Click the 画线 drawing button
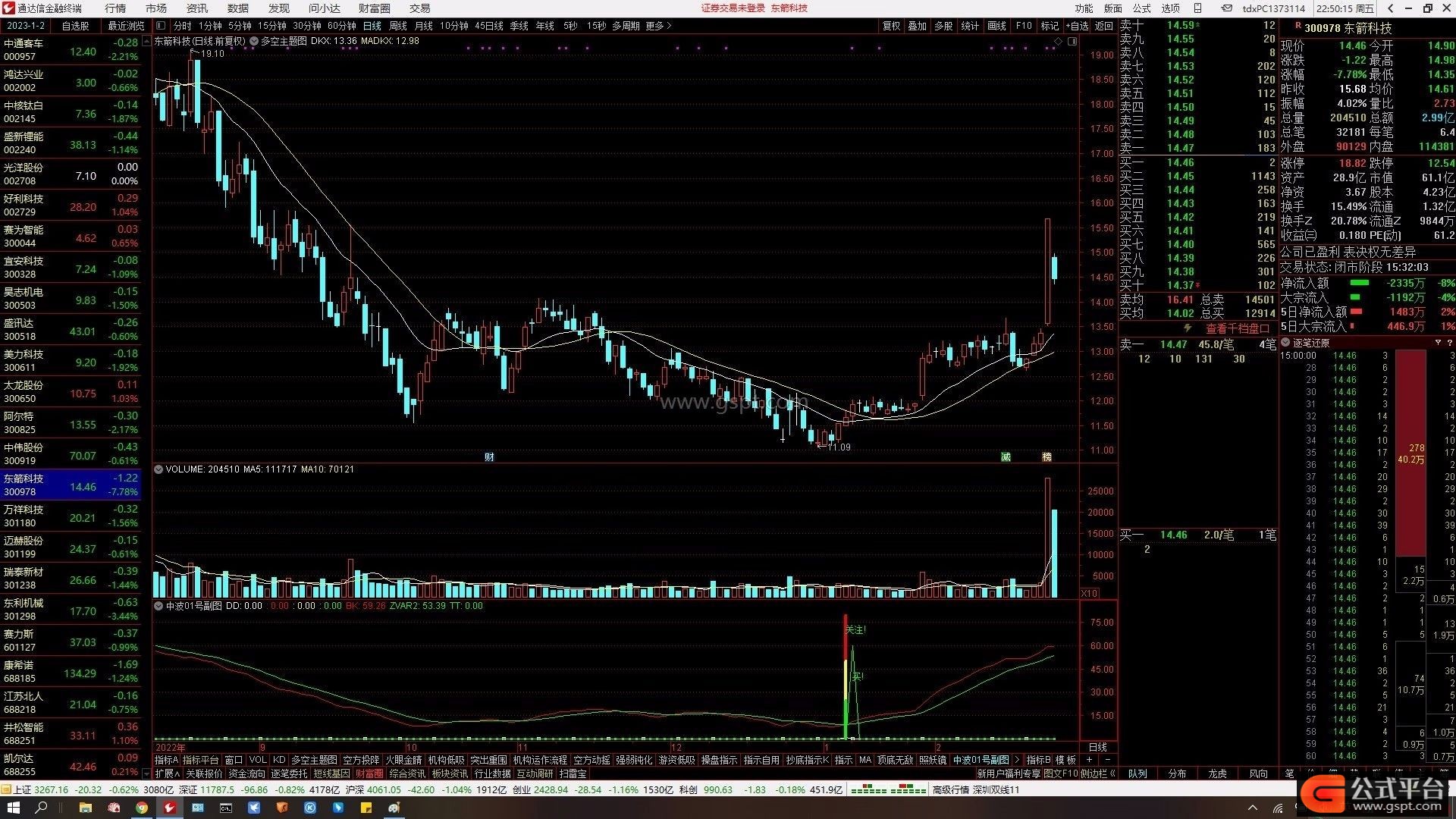 pos(996,26)
